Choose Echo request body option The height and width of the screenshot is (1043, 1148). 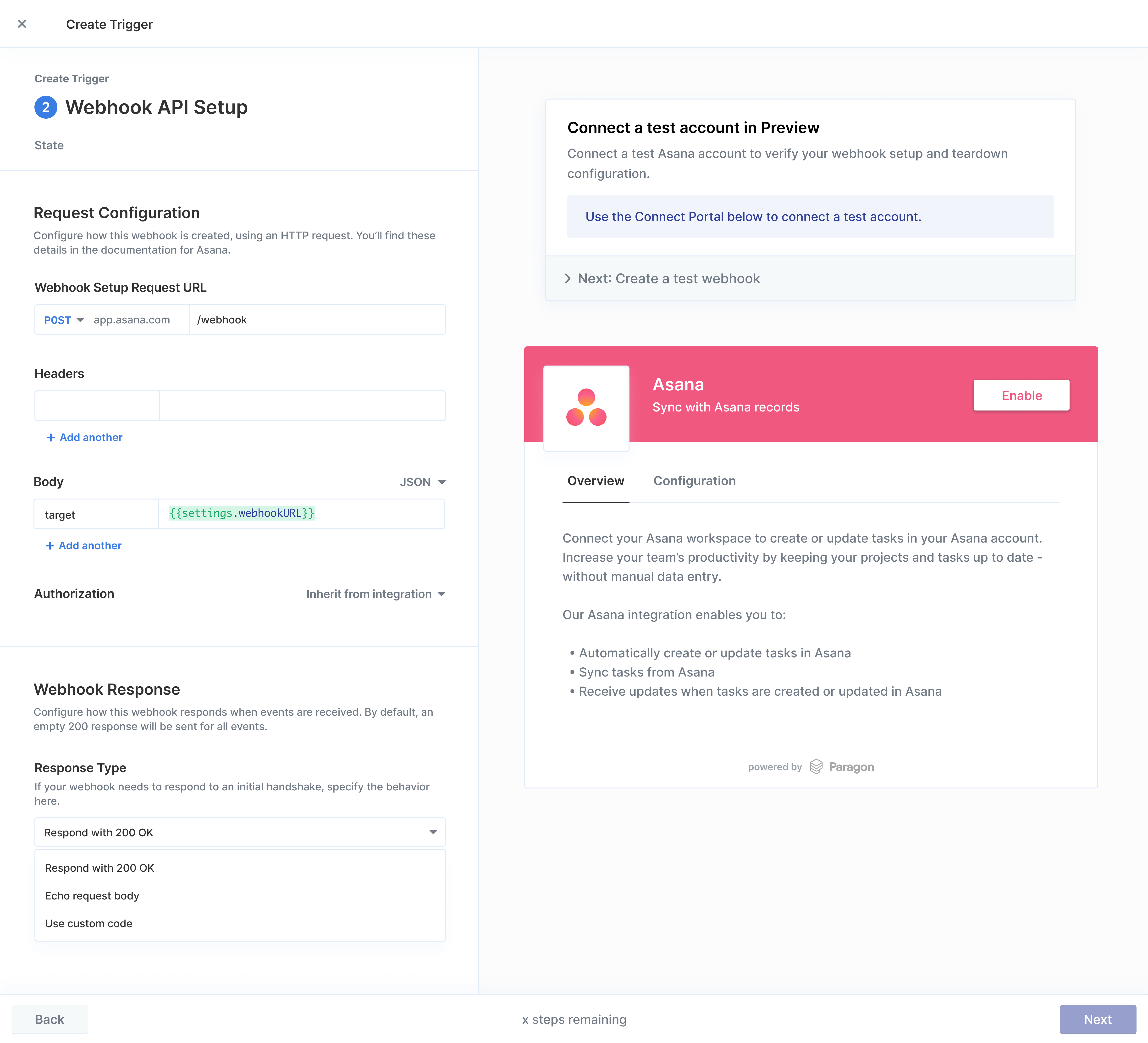tap(240, 896)
